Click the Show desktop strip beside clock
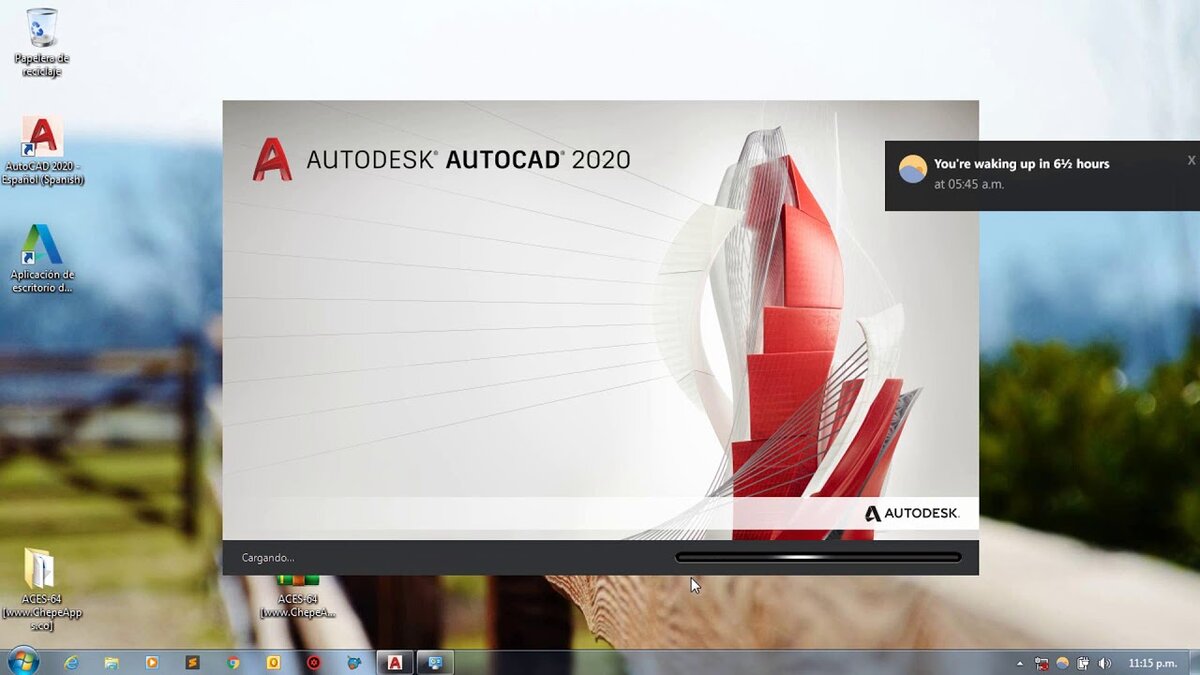Screen dimensions: 1200x675 1194,662
